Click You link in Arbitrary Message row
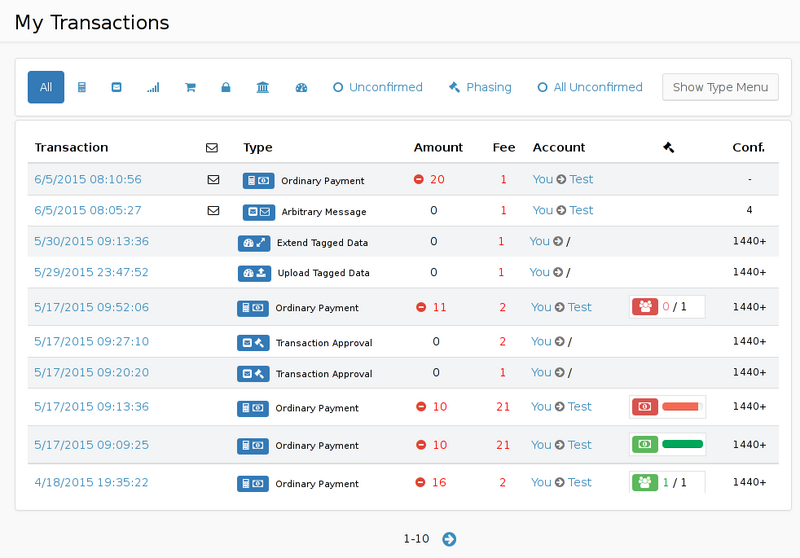The height and width of the screenshot is (558, 800). tap(542, 210)
